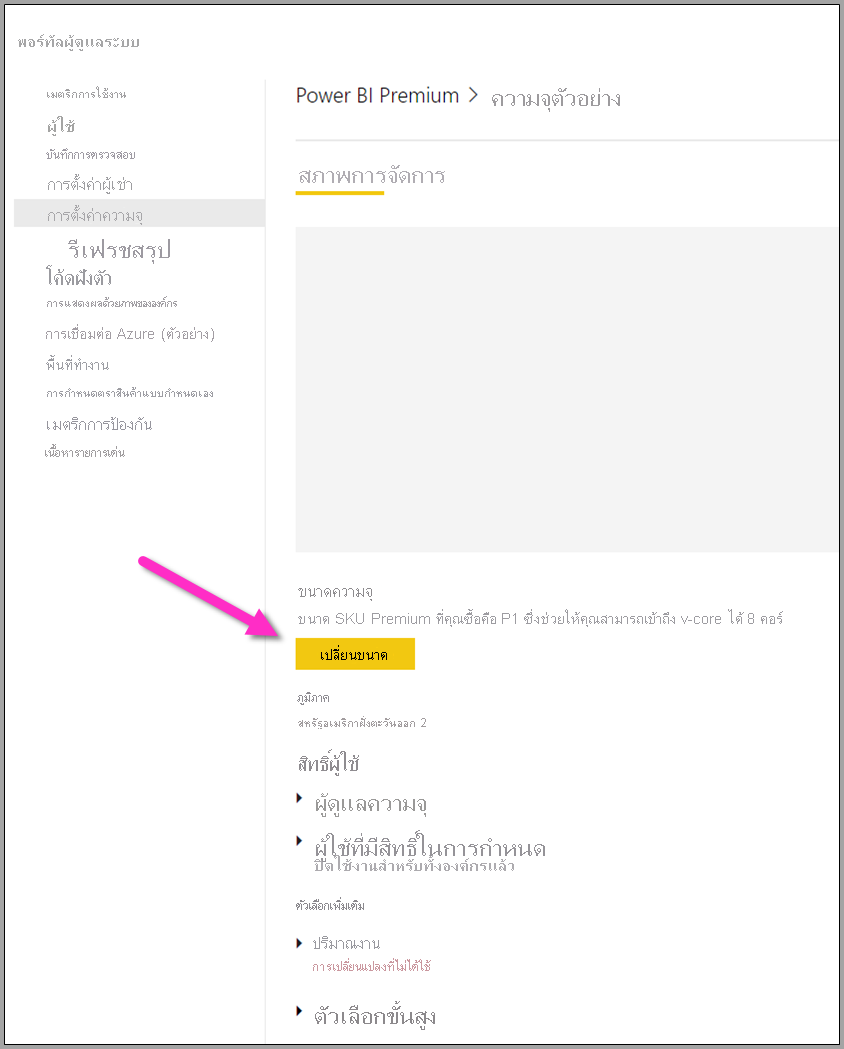The width and height of the screenshot is (844, 1049).
Task: Click the ขนาดความจุ heading
Action: pos(335,591)
